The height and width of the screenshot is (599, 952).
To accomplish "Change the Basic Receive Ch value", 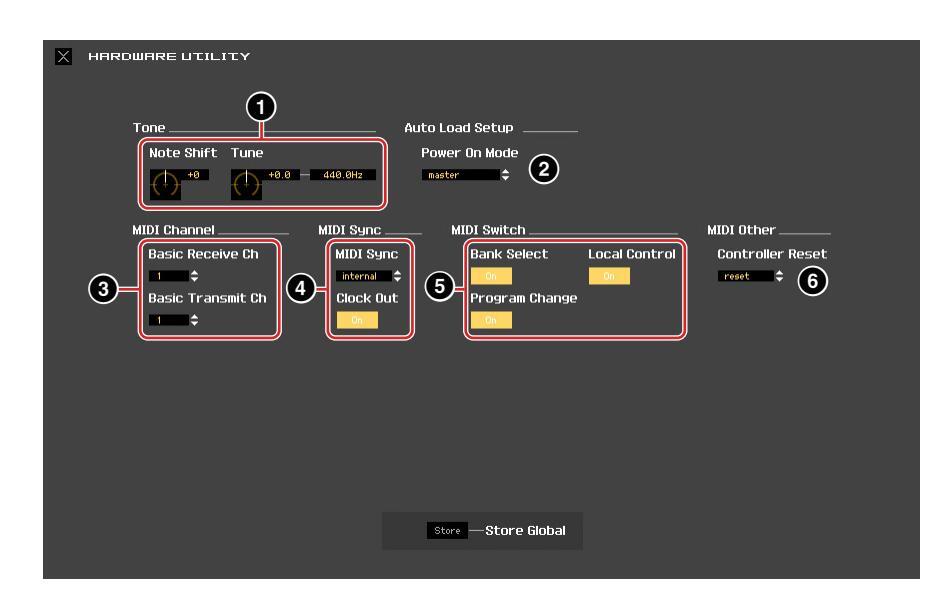I will [x=167, y=276].
